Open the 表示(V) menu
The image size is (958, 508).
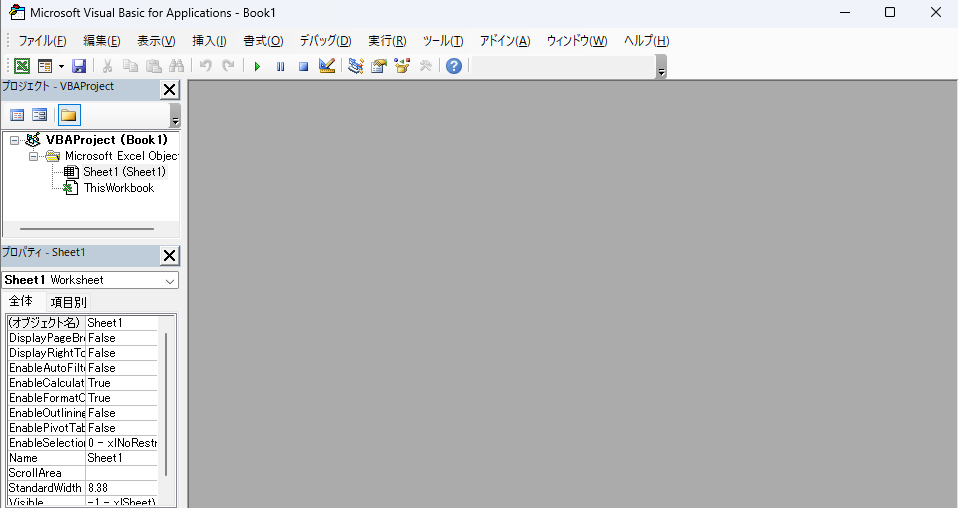coord(156,41)
